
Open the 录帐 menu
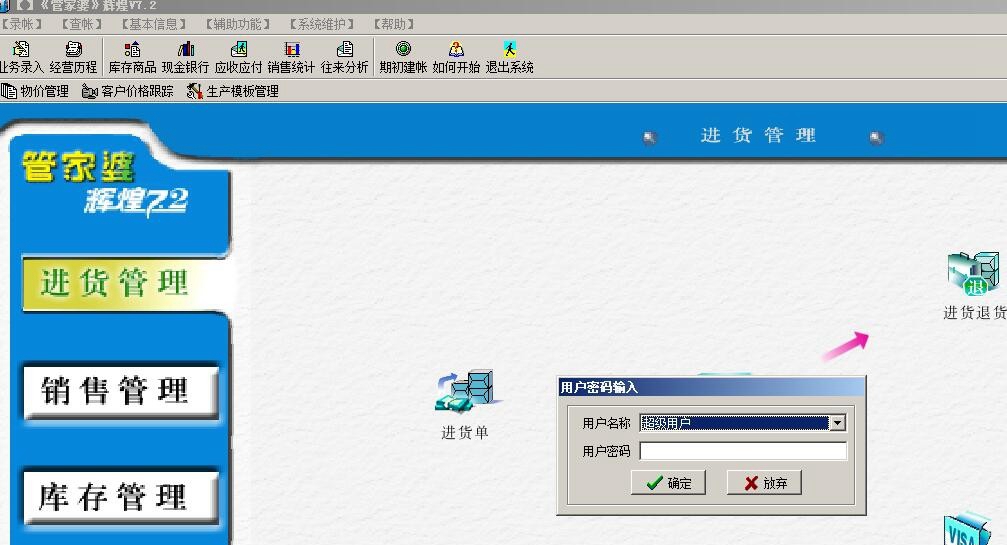pyautogui.click(x=21, y=24)
